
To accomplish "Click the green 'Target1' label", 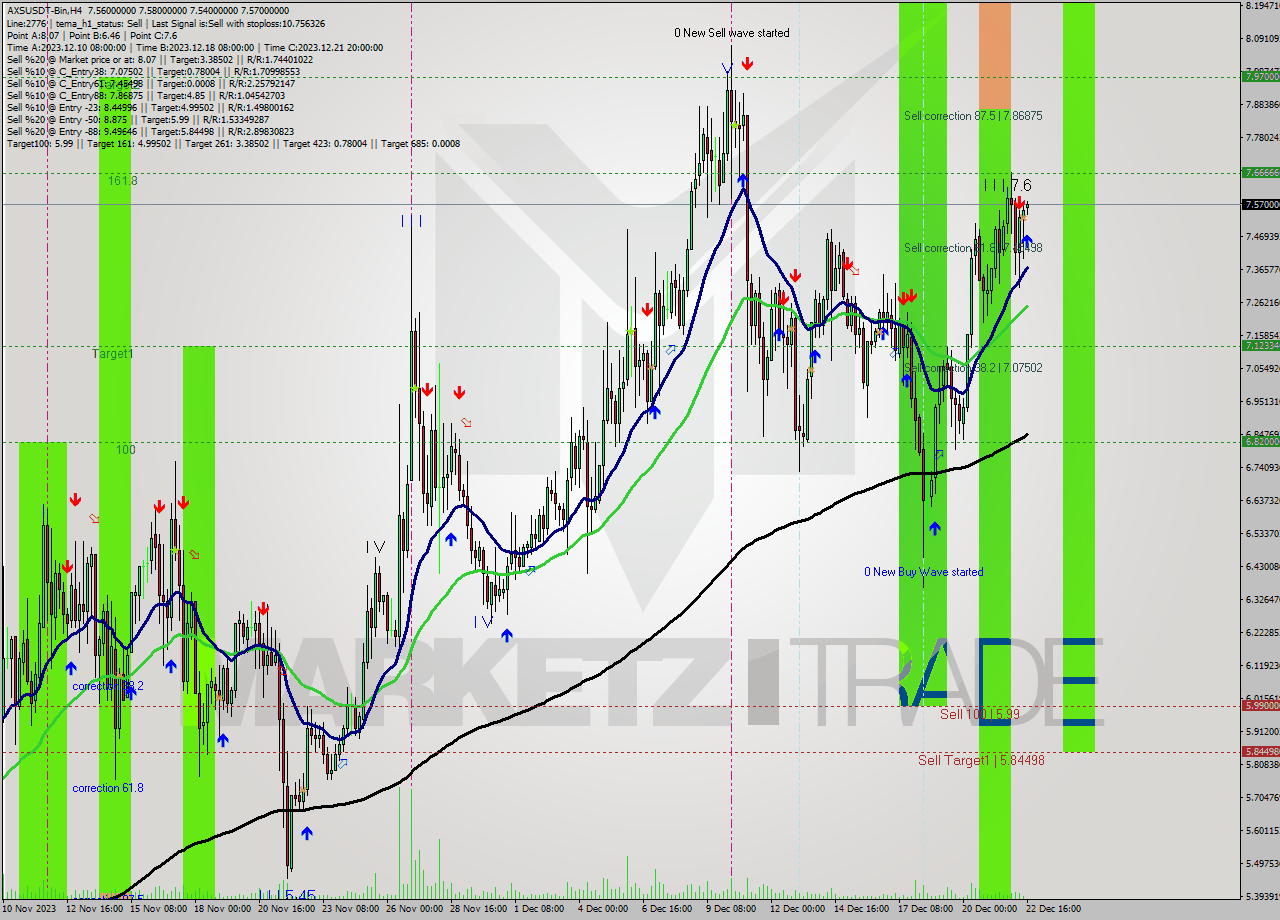I will pos(112,354).
